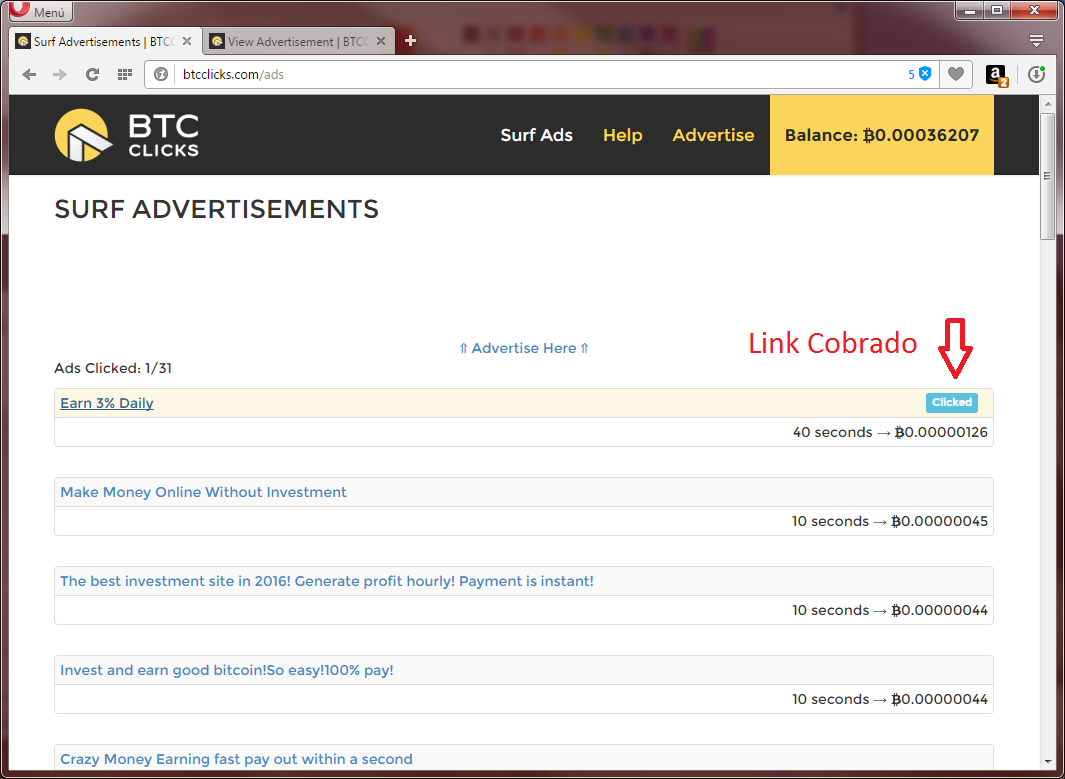Add page to bookmarks with heart icon
The height and width of the screenshot is (779, 1065).
click(956, 74)
